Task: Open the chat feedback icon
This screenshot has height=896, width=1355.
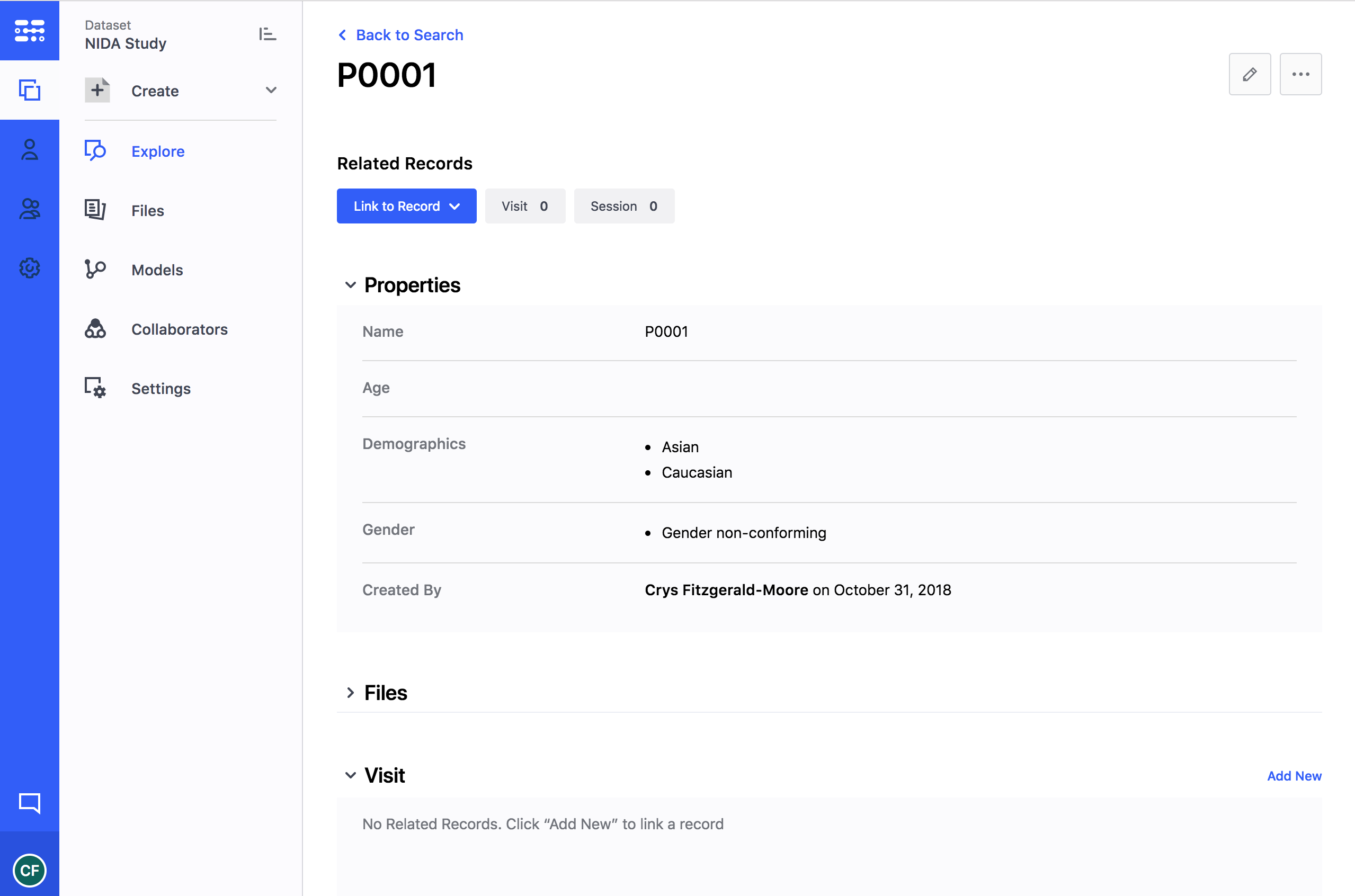Action: pyautogui.click(x=30, y=803)
